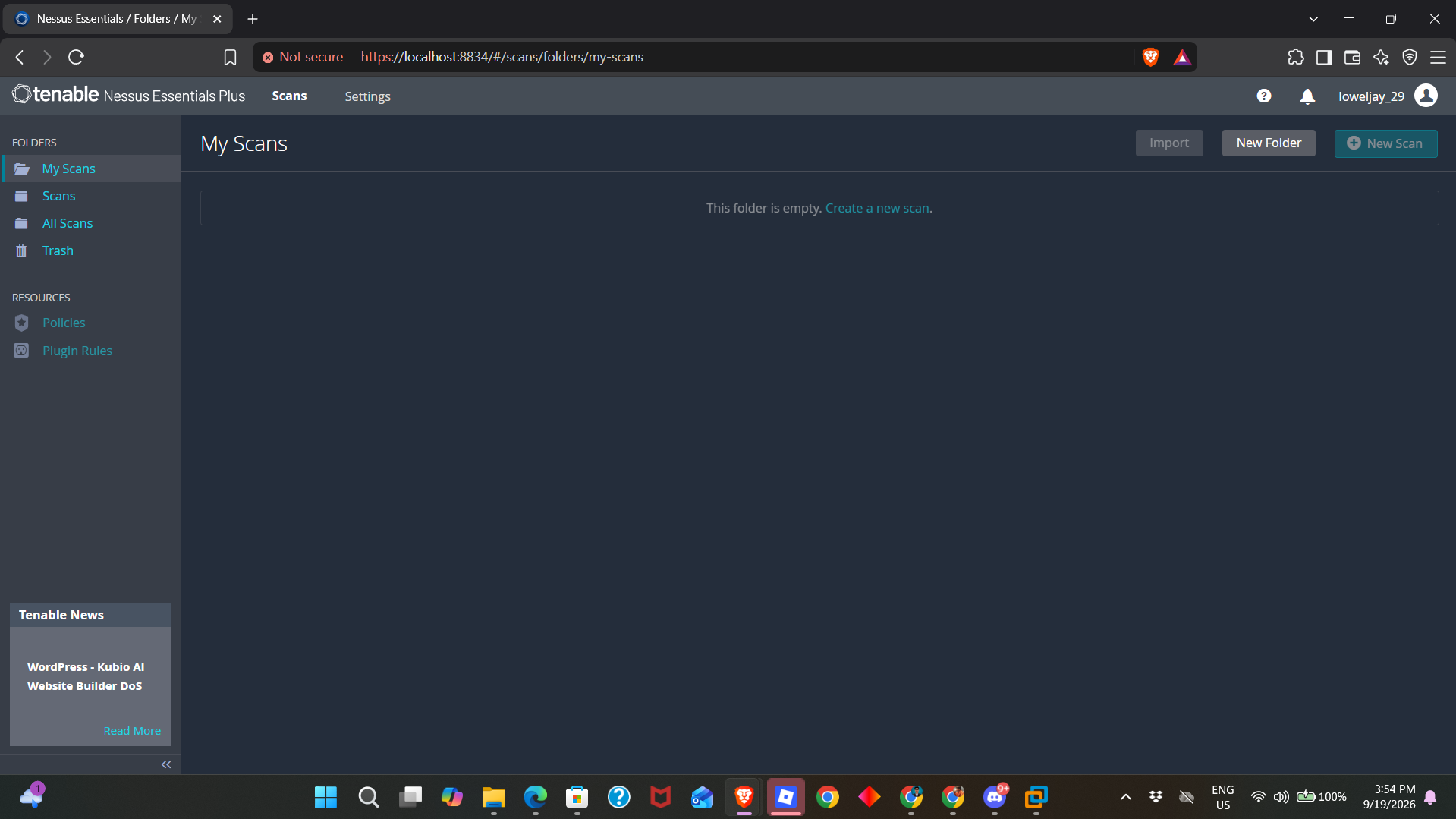Select Scans folder link
1456x819 pixels.
pos(58,196)
